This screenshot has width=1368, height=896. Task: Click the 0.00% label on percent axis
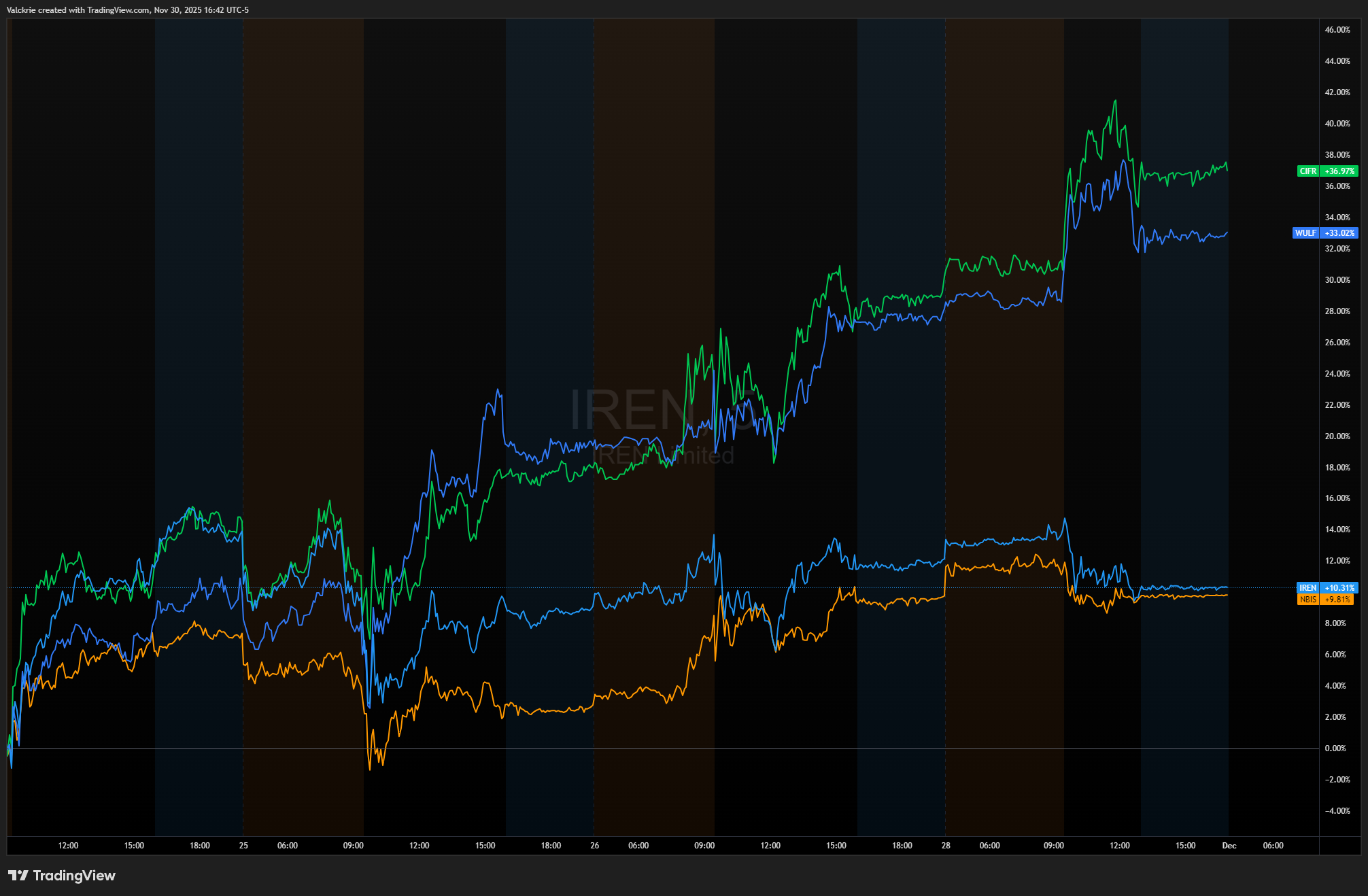pos(1335,748)
